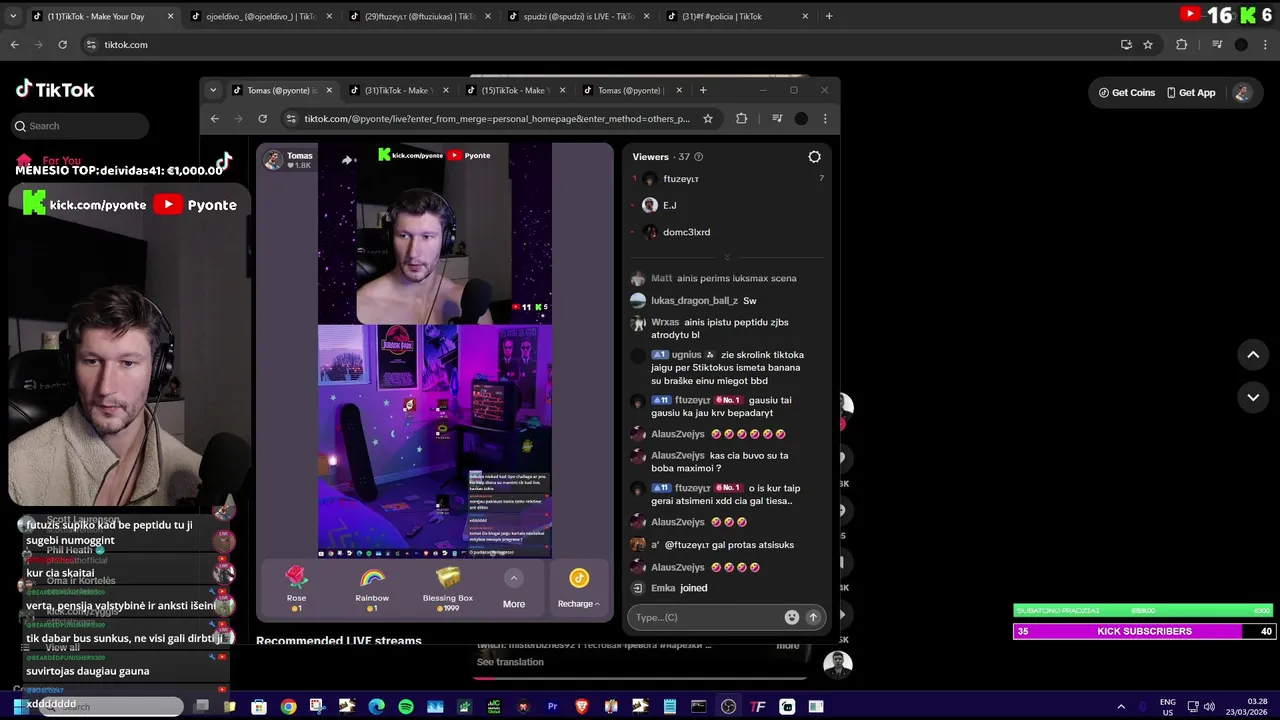Open media controls in front window toolbar
The height and width of the screenshot is (720, 1280).
coord(777,118)
